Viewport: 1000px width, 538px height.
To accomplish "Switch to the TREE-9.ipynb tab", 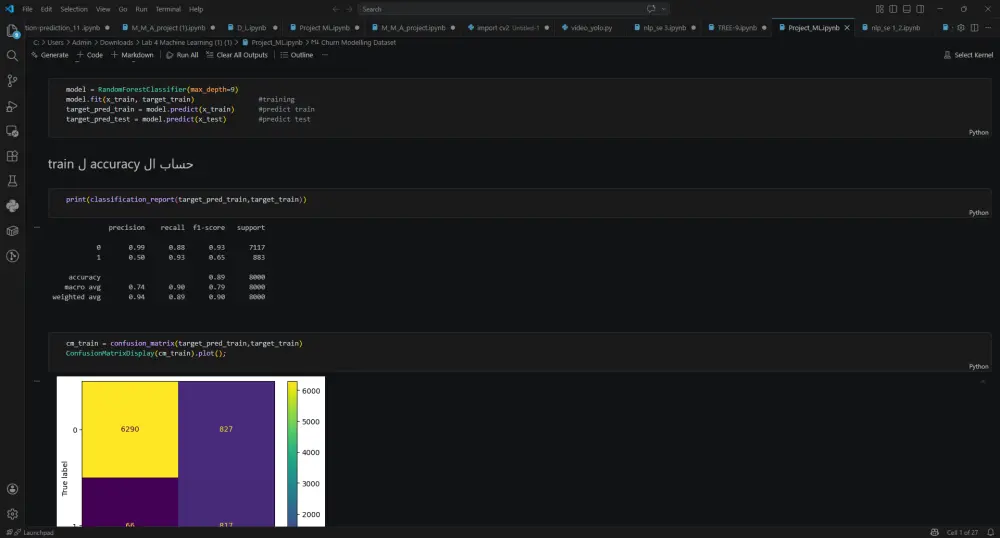I will [737, 27].
